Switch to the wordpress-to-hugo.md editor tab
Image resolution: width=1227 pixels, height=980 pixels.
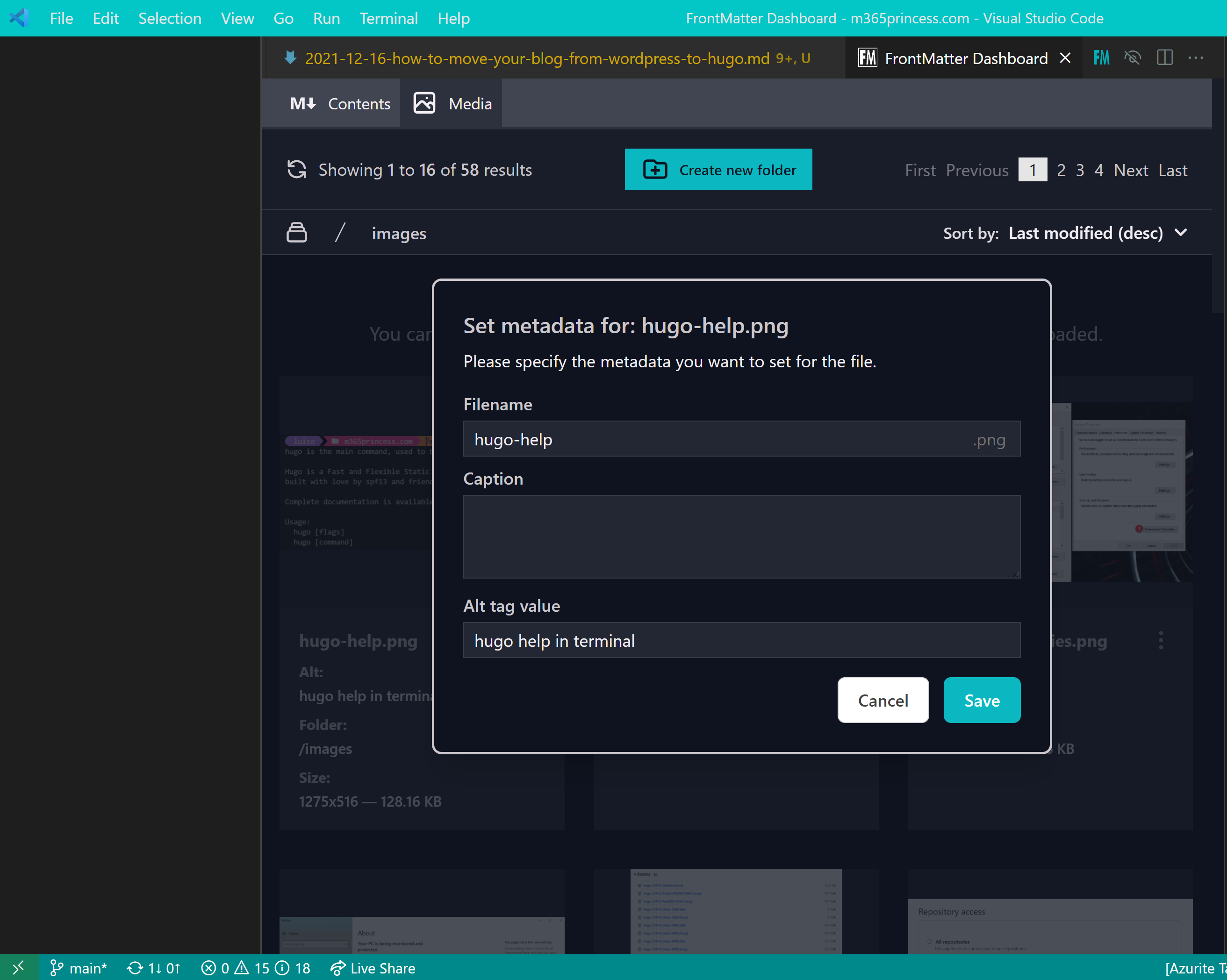pos(555,58)
